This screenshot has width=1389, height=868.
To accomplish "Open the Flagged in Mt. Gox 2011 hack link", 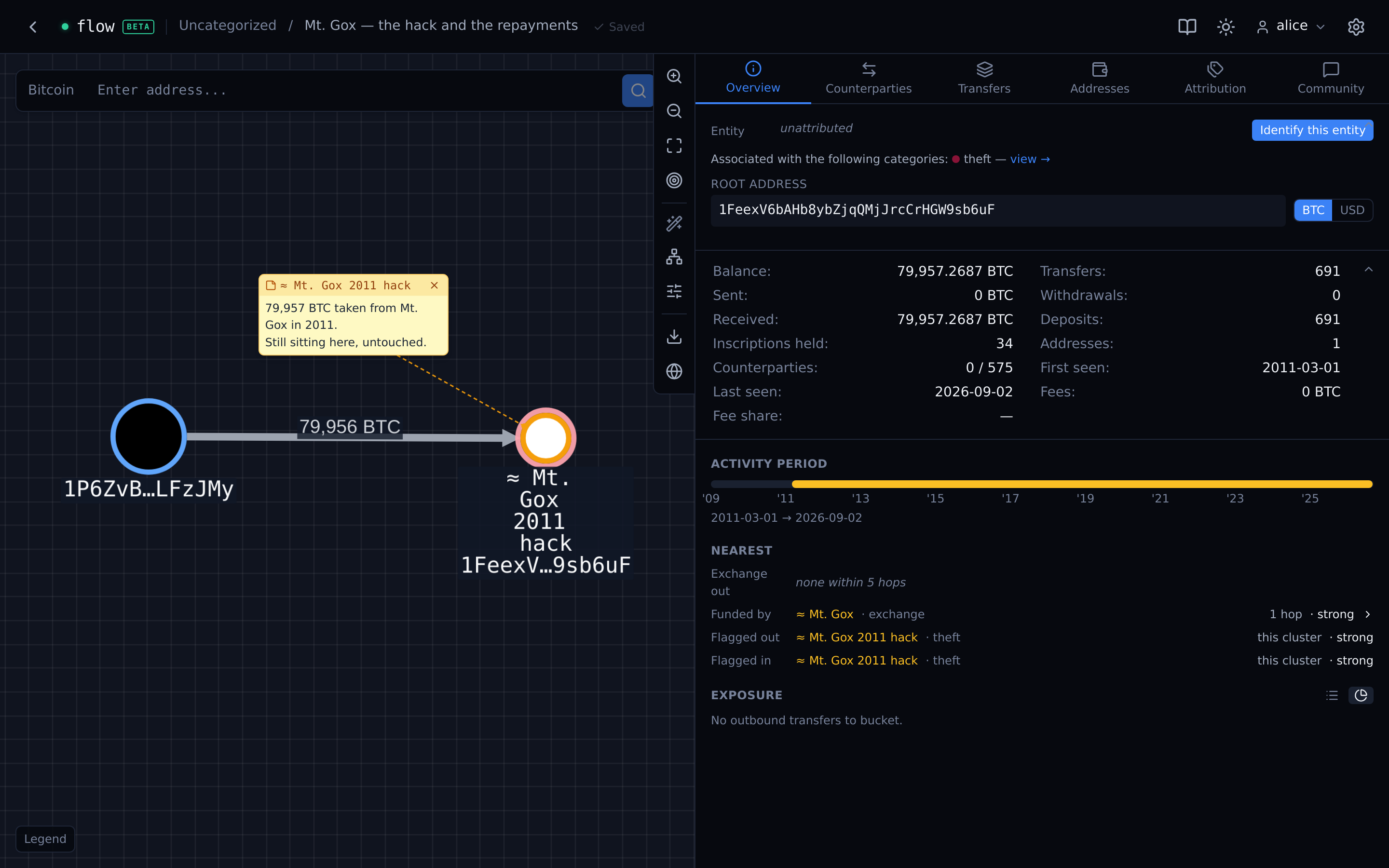I will tap(857, 661).
